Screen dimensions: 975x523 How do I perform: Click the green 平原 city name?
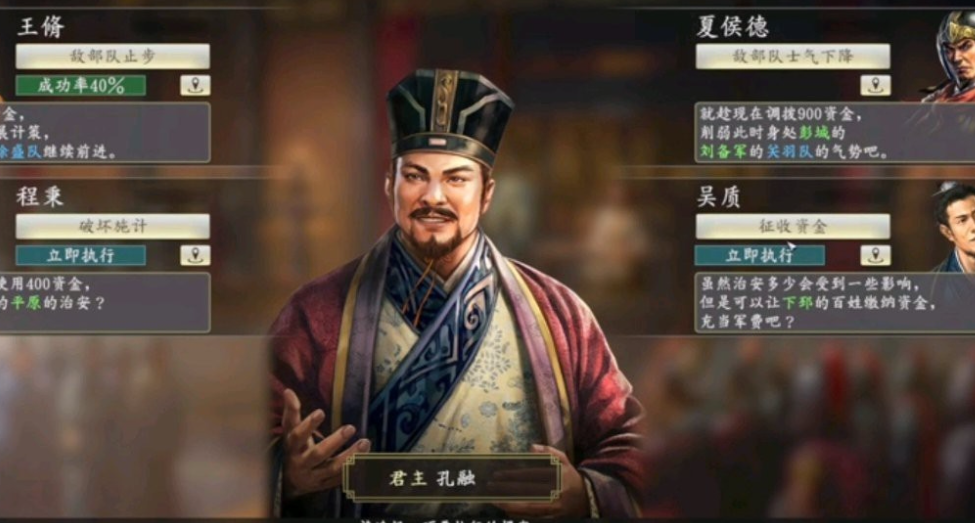tap(26, 303)
